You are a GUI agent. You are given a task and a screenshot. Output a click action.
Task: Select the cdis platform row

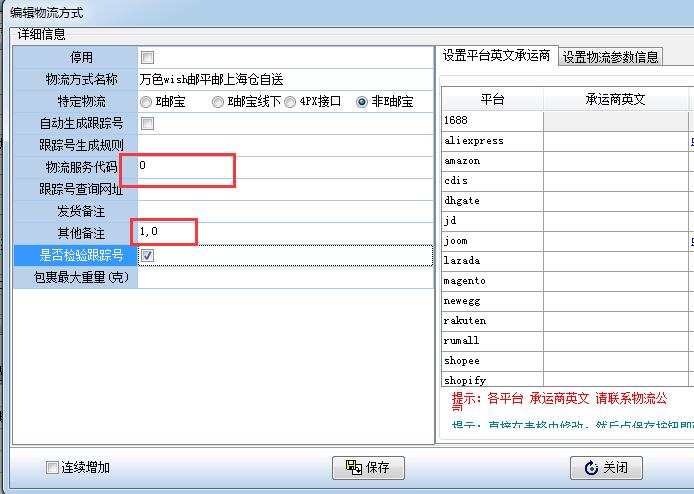(x=493, y=181)
